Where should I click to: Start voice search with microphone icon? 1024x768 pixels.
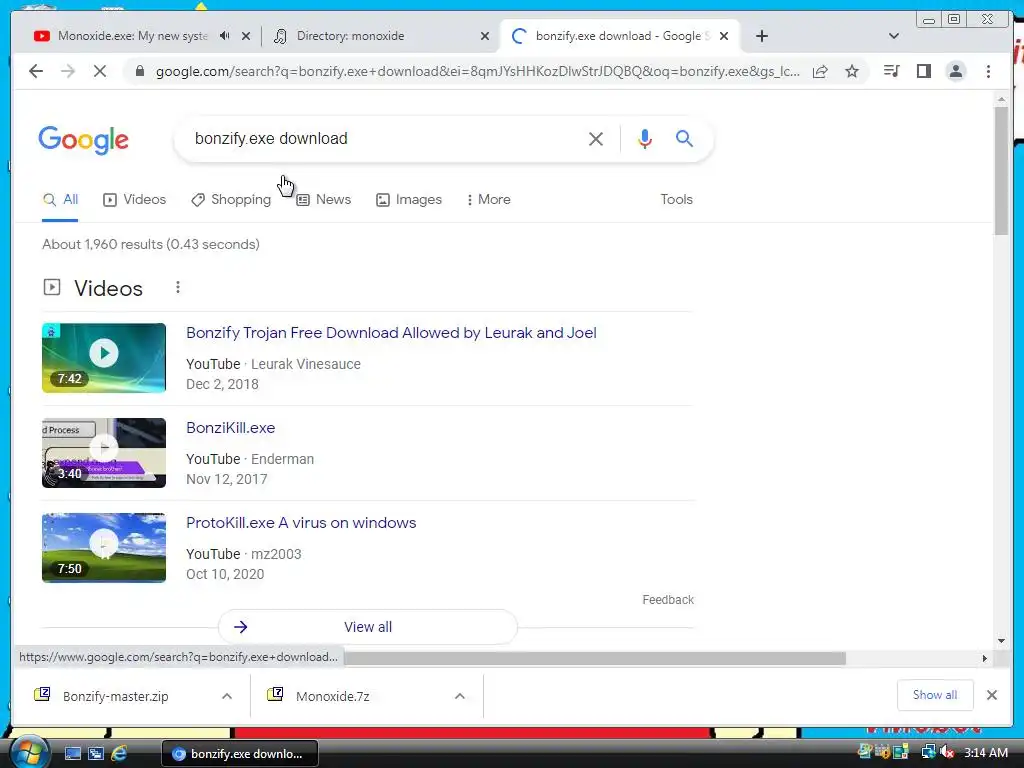(645, 138)
